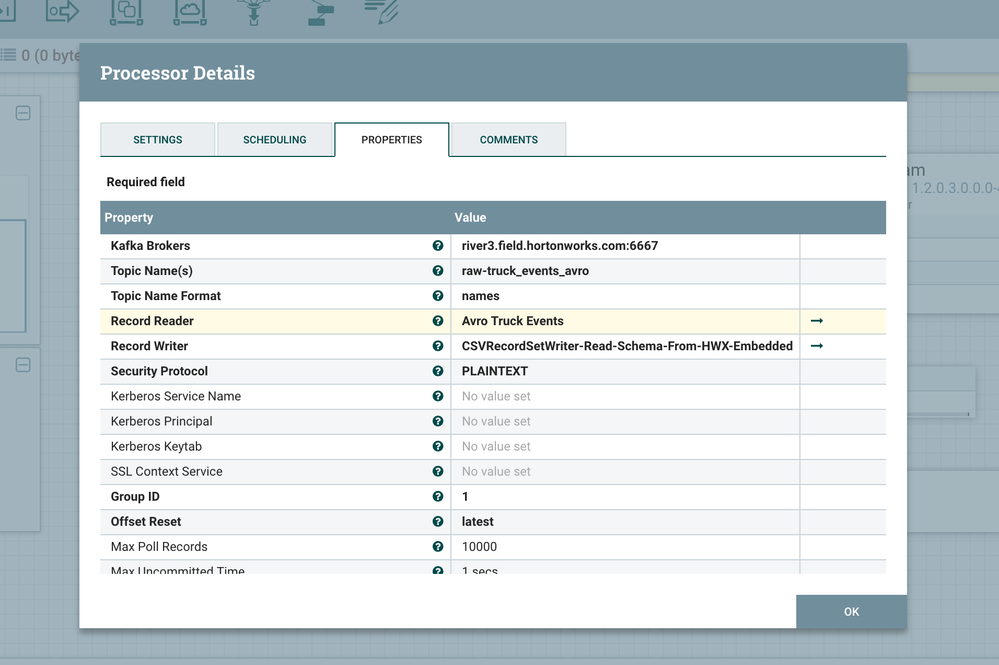This screenshot has height=665, width=999.
Task: Open the Scheduling tab
Action: tap(274, 140)
